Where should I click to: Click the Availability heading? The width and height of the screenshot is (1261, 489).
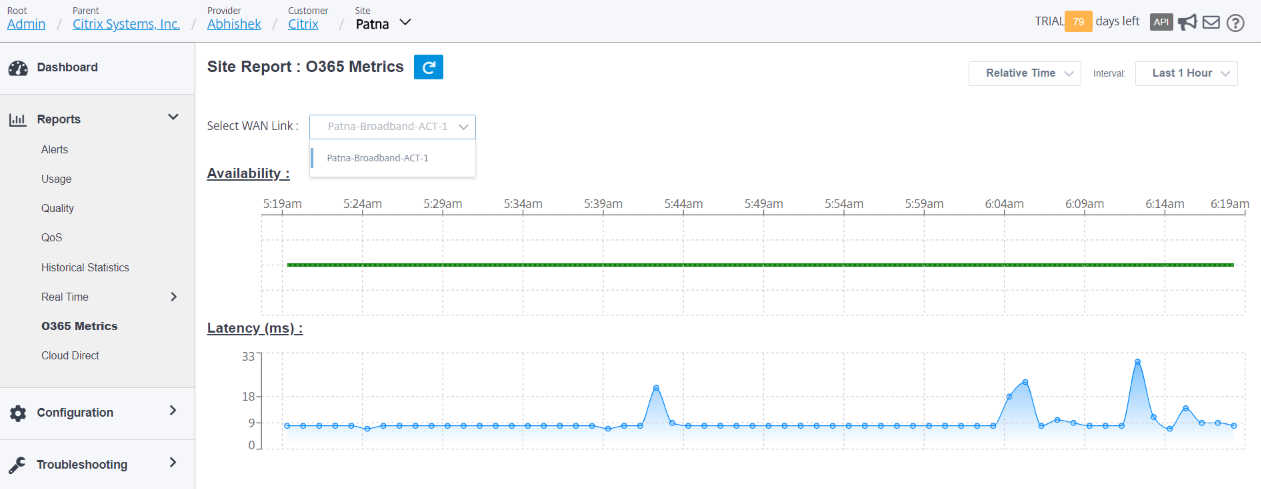click(248, 173)
